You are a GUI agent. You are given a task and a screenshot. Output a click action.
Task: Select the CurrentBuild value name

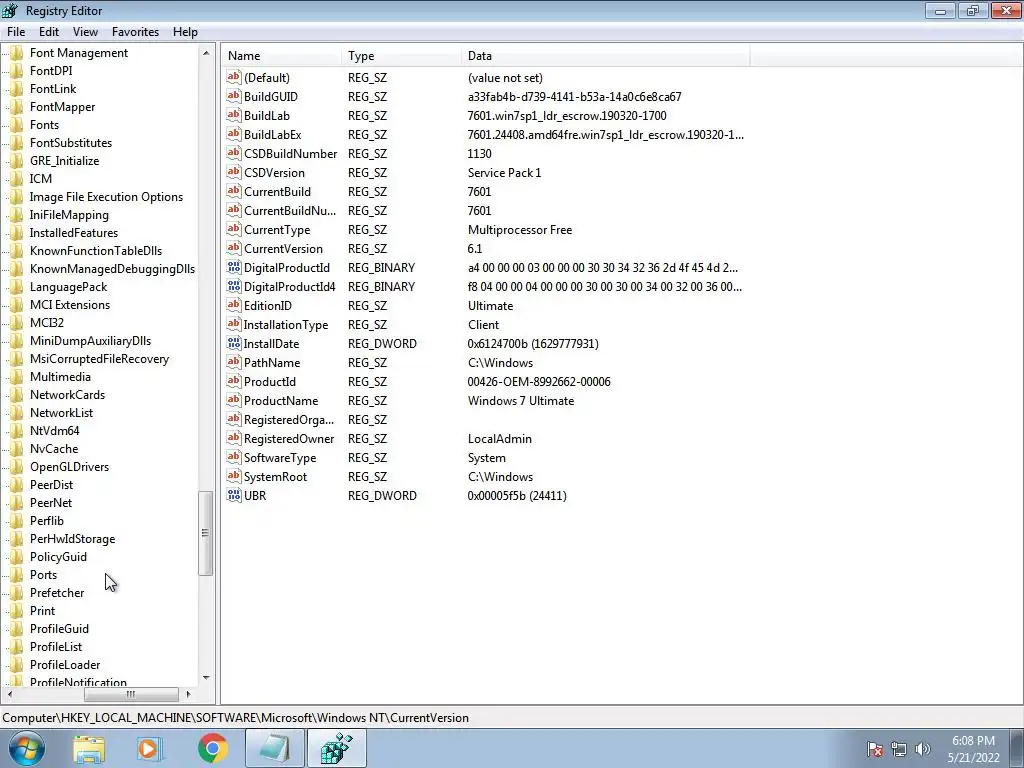[x=277, y=191]
